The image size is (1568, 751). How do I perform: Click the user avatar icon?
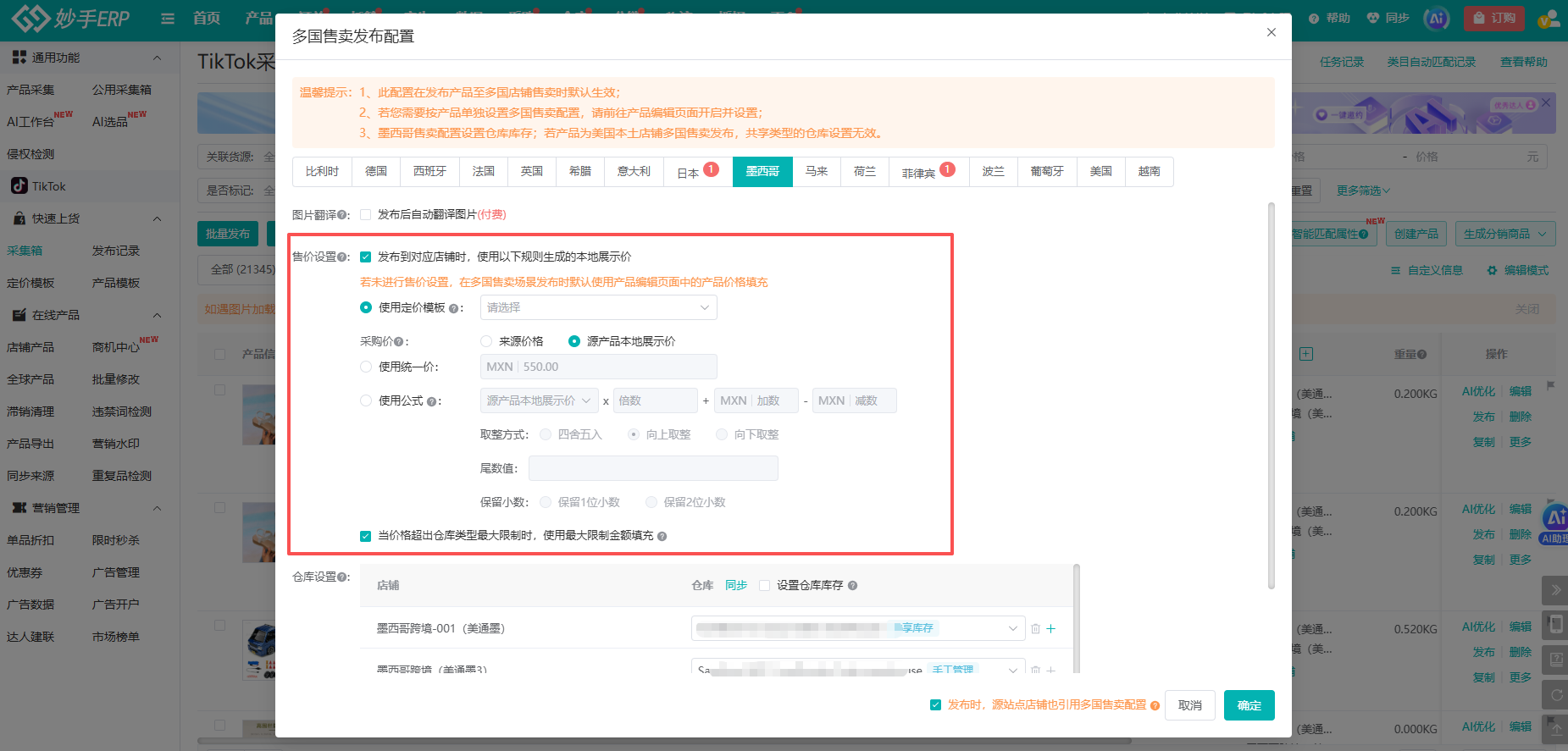pyautogui.click(x=1549, y=18)
